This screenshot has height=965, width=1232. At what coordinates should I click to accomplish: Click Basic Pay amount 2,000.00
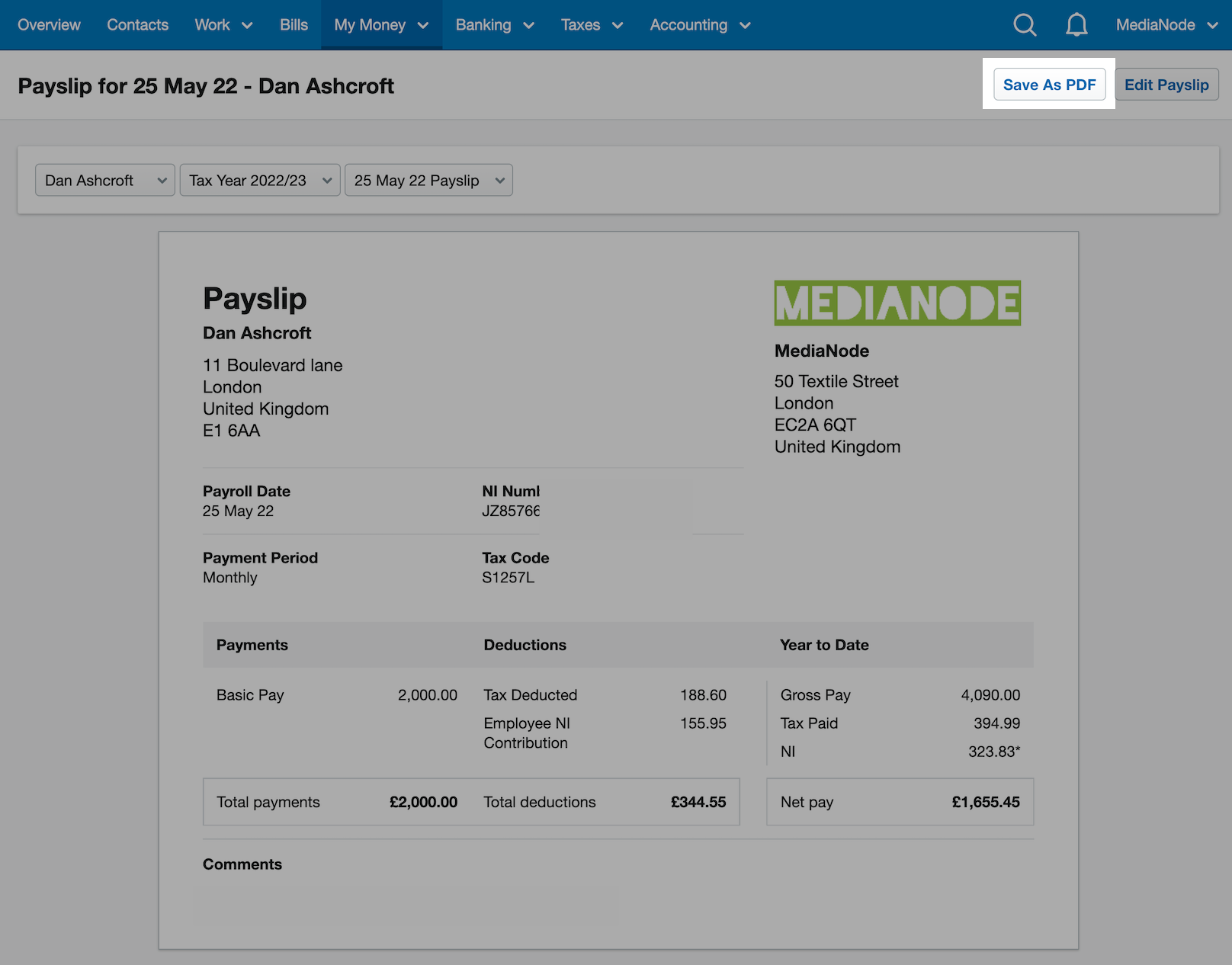coord(428,695)
